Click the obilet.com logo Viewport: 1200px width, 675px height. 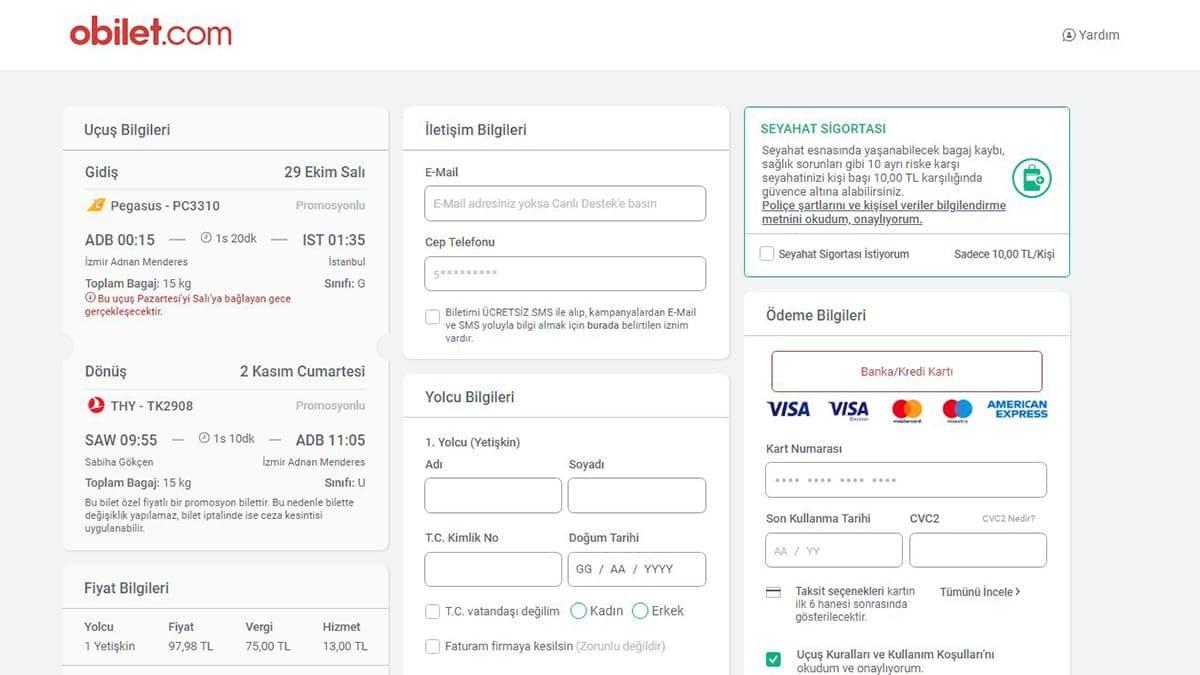[151, 31]
